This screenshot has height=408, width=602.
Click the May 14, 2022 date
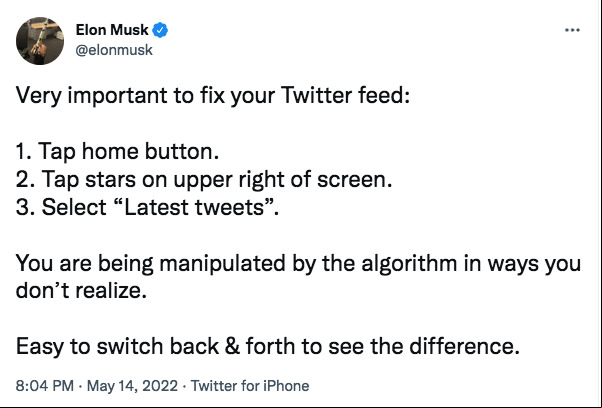click(132, 386)
